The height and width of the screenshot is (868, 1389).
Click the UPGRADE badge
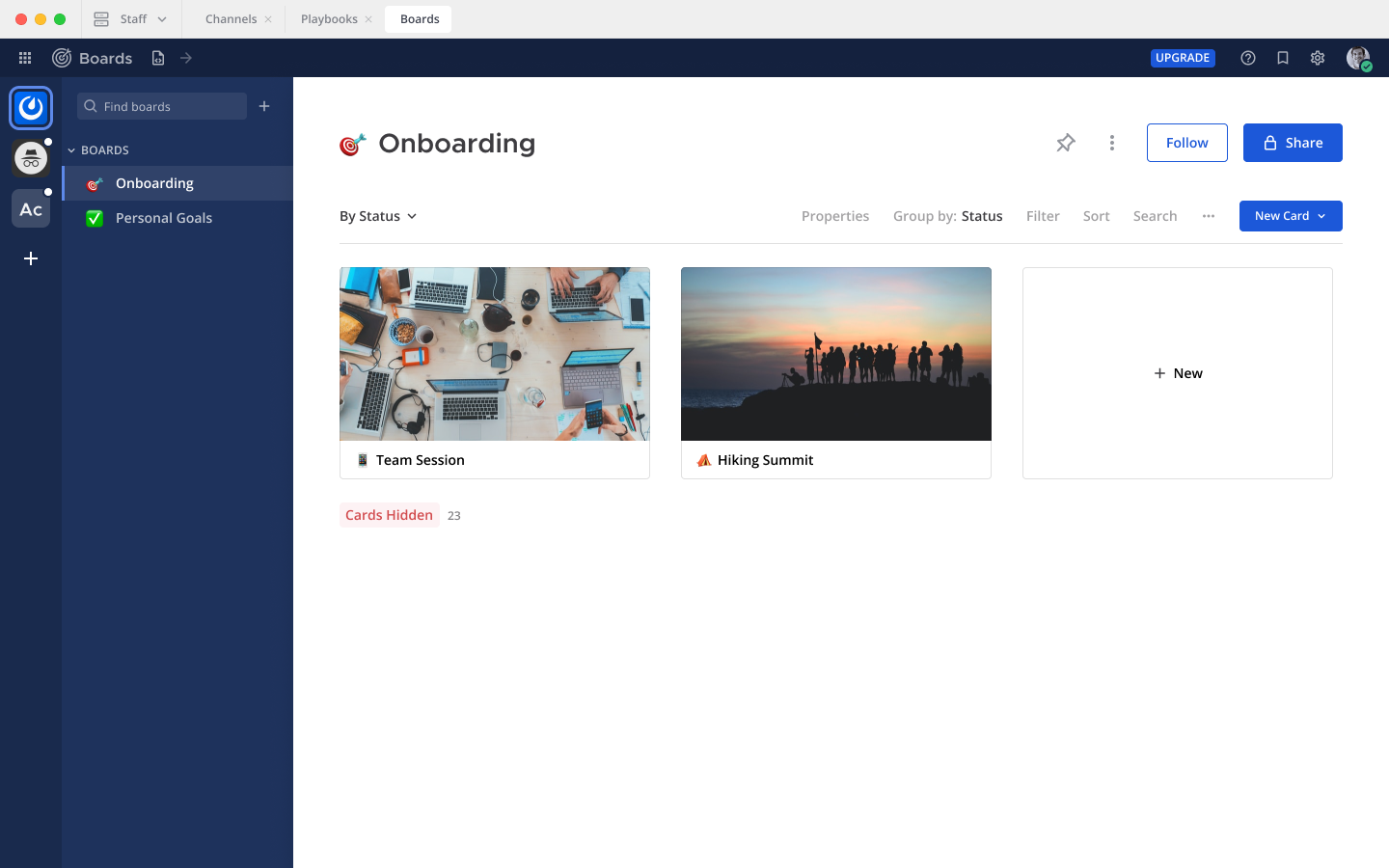(x=1183, y=58)
